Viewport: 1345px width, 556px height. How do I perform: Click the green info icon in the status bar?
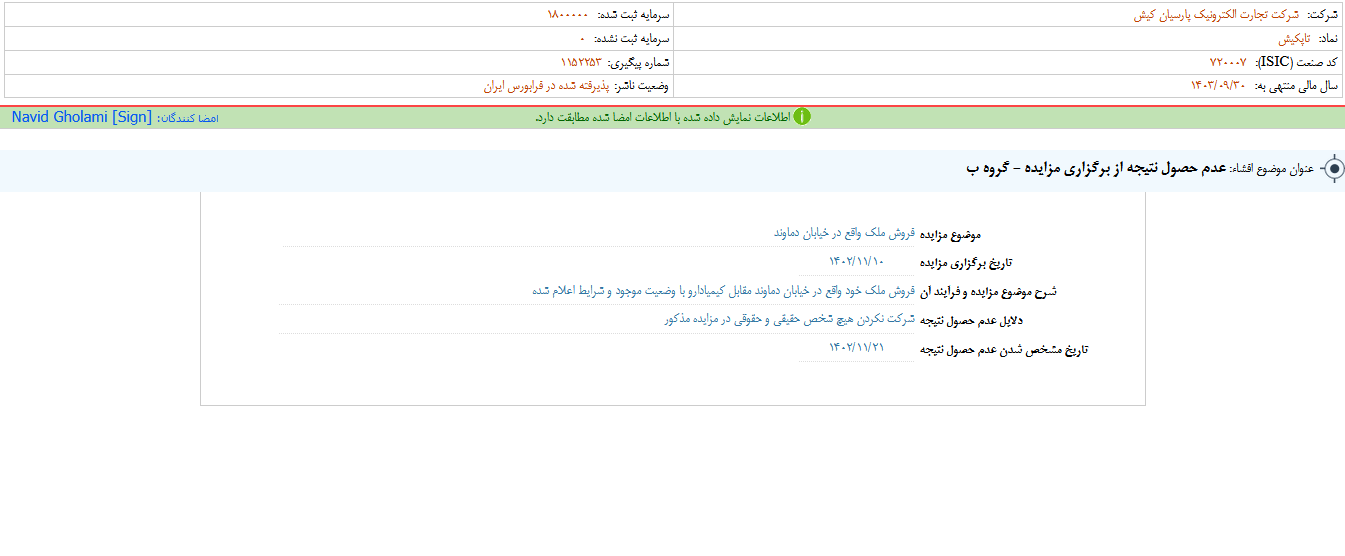click(802, 117)
